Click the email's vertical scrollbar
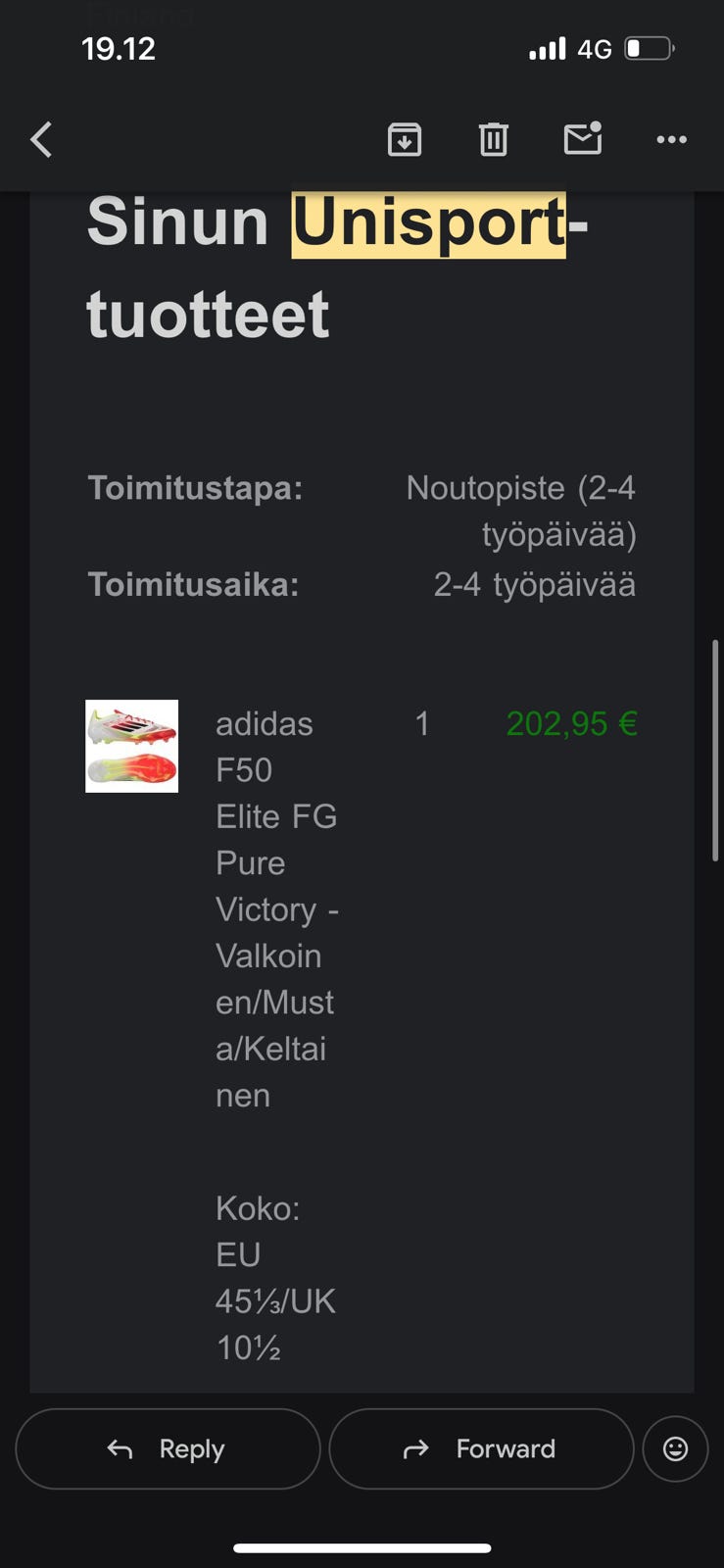Viewport: 724px width, 1568px height. pos(715,750)
